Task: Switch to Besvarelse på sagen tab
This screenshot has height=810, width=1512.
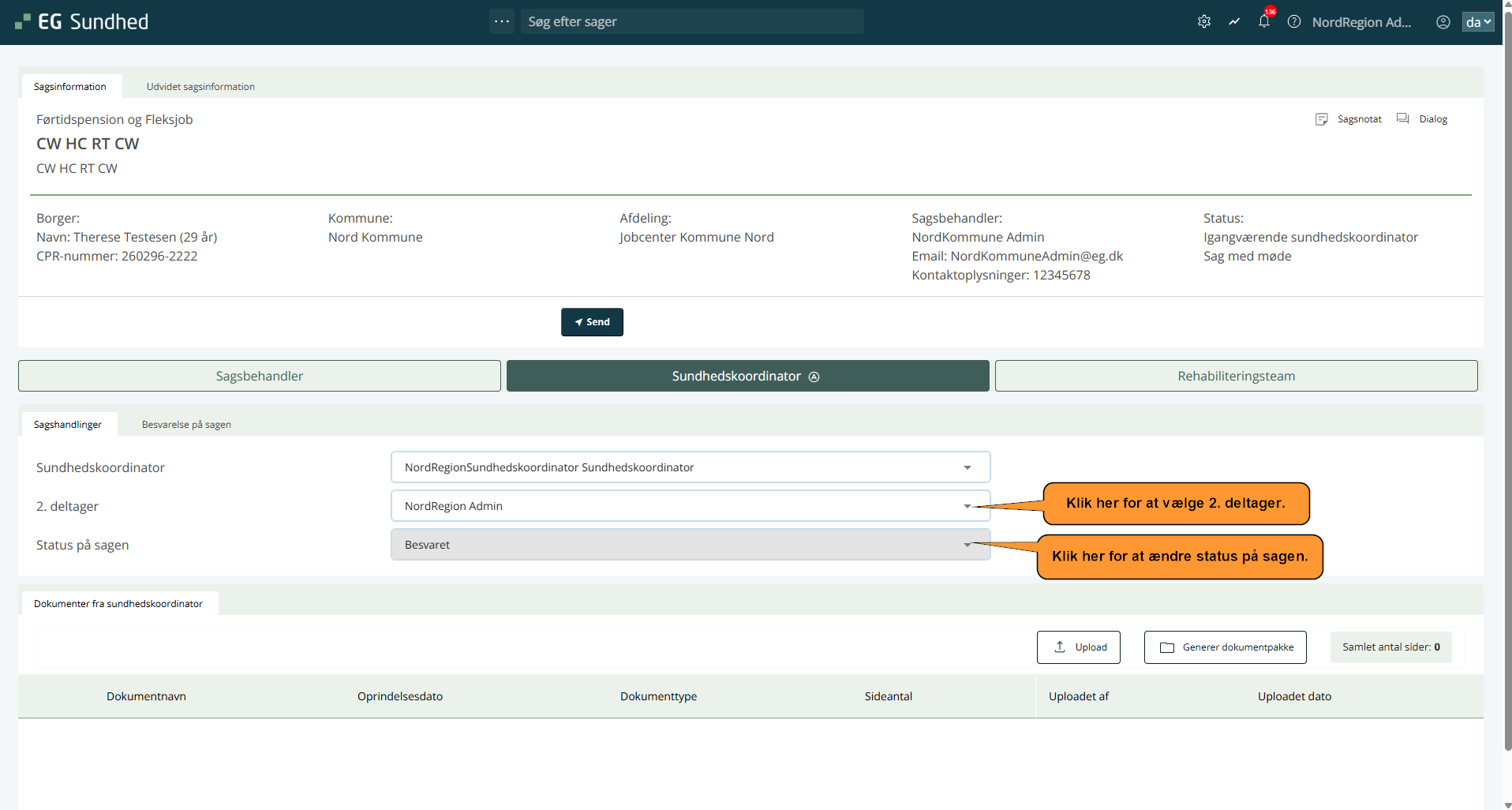Action: click(186, 425)
